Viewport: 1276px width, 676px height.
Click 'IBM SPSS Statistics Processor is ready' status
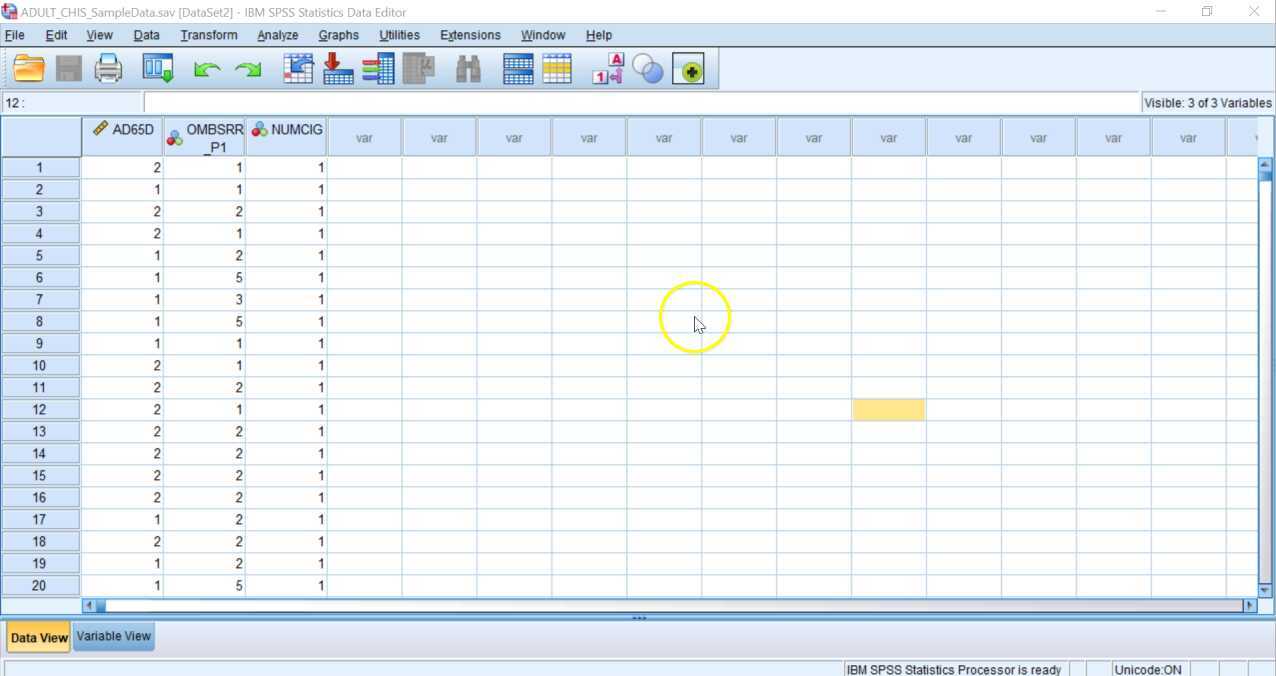[x=954, y=670]
